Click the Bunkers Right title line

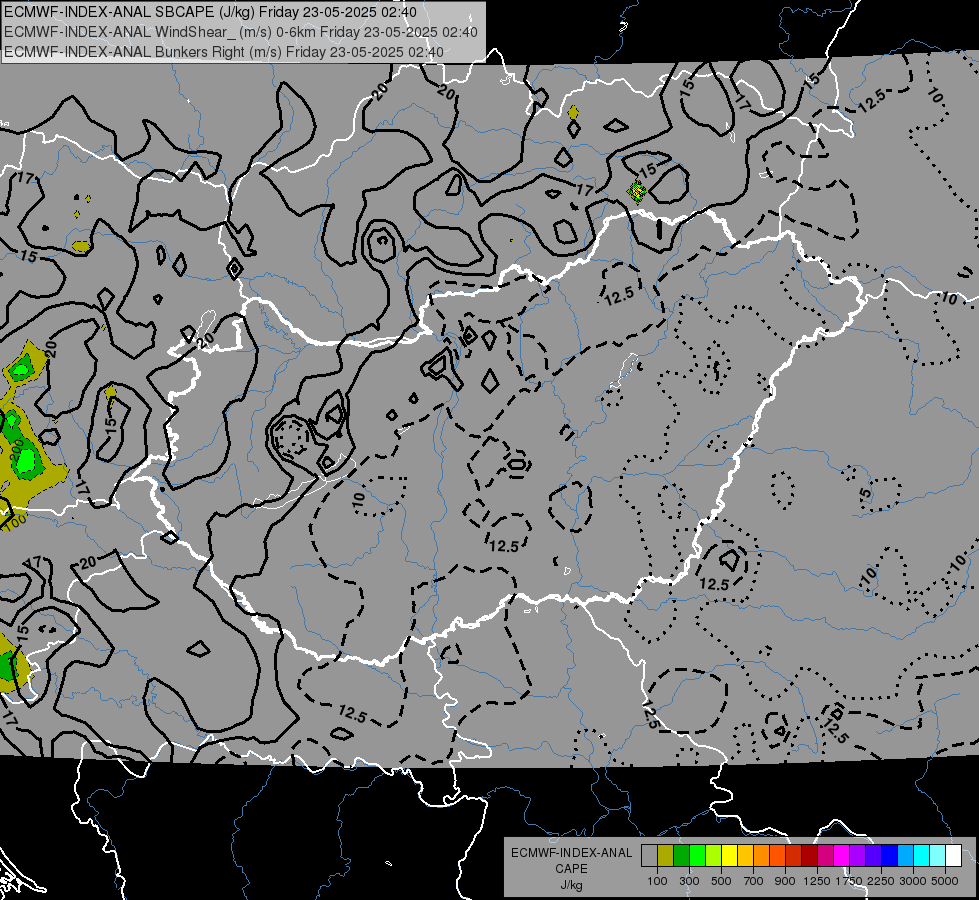click(x=224, y=52)
